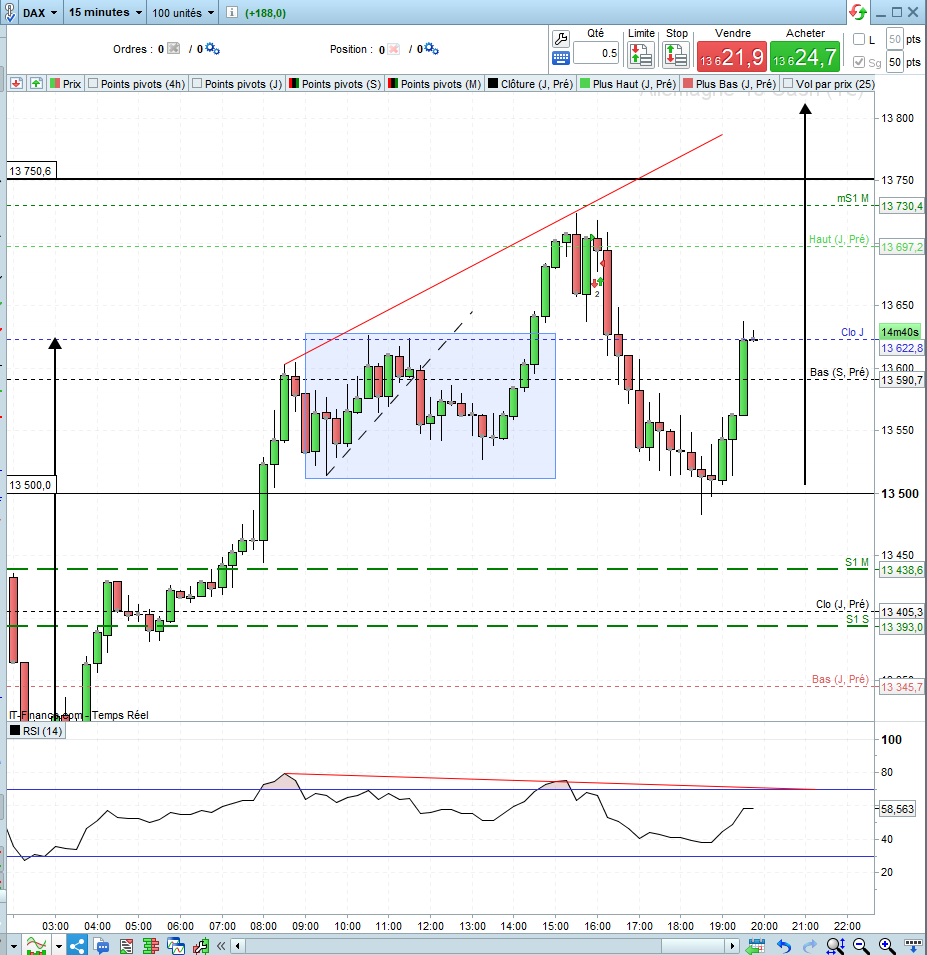This screenshot has height=955, width=927.
Task: Click the scrollbar left arrow
Action: [x=238, y=946]
